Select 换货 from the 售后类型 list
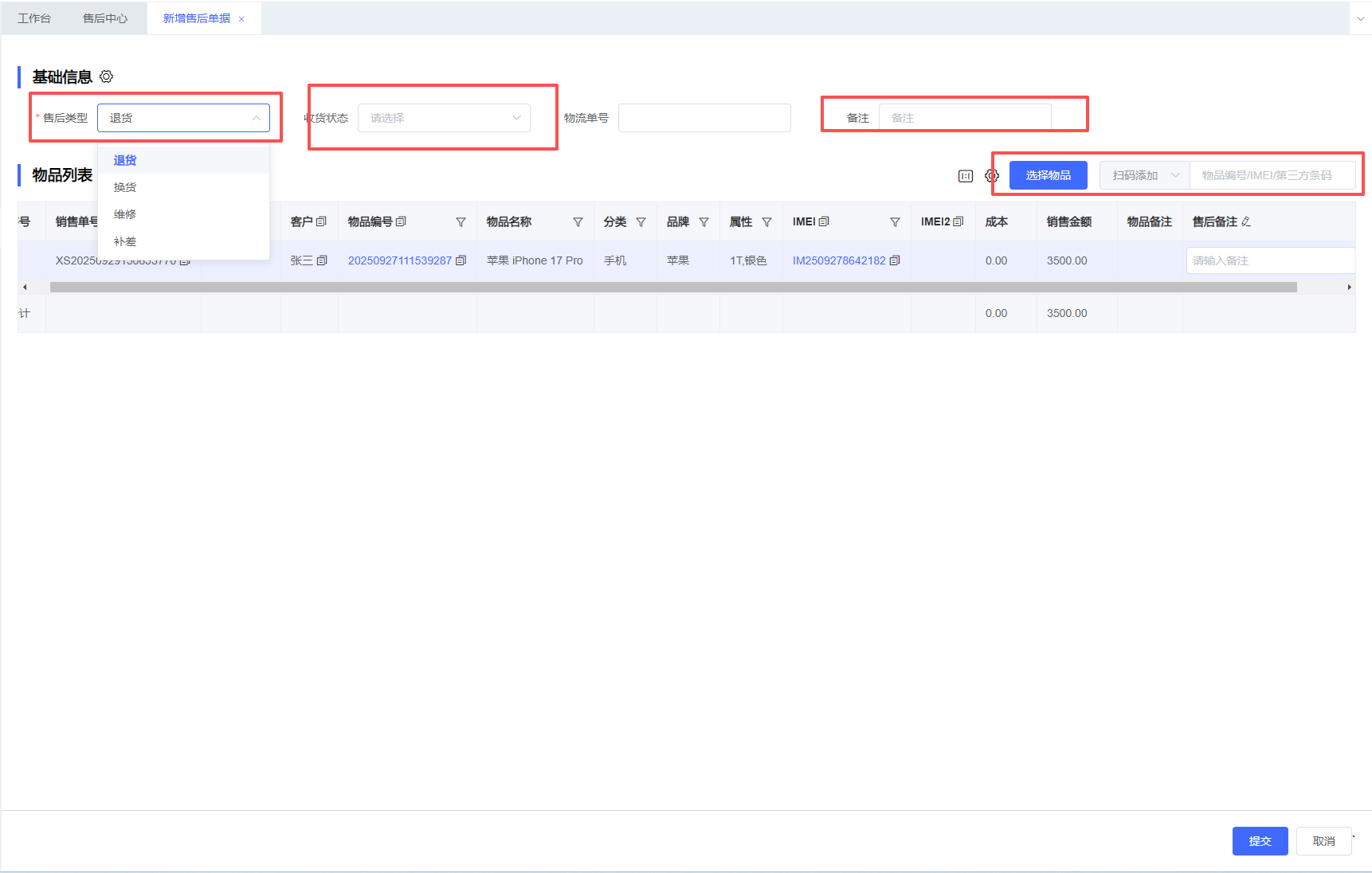Viewport: 1372px width, 873px height. [x=125, y=187]
